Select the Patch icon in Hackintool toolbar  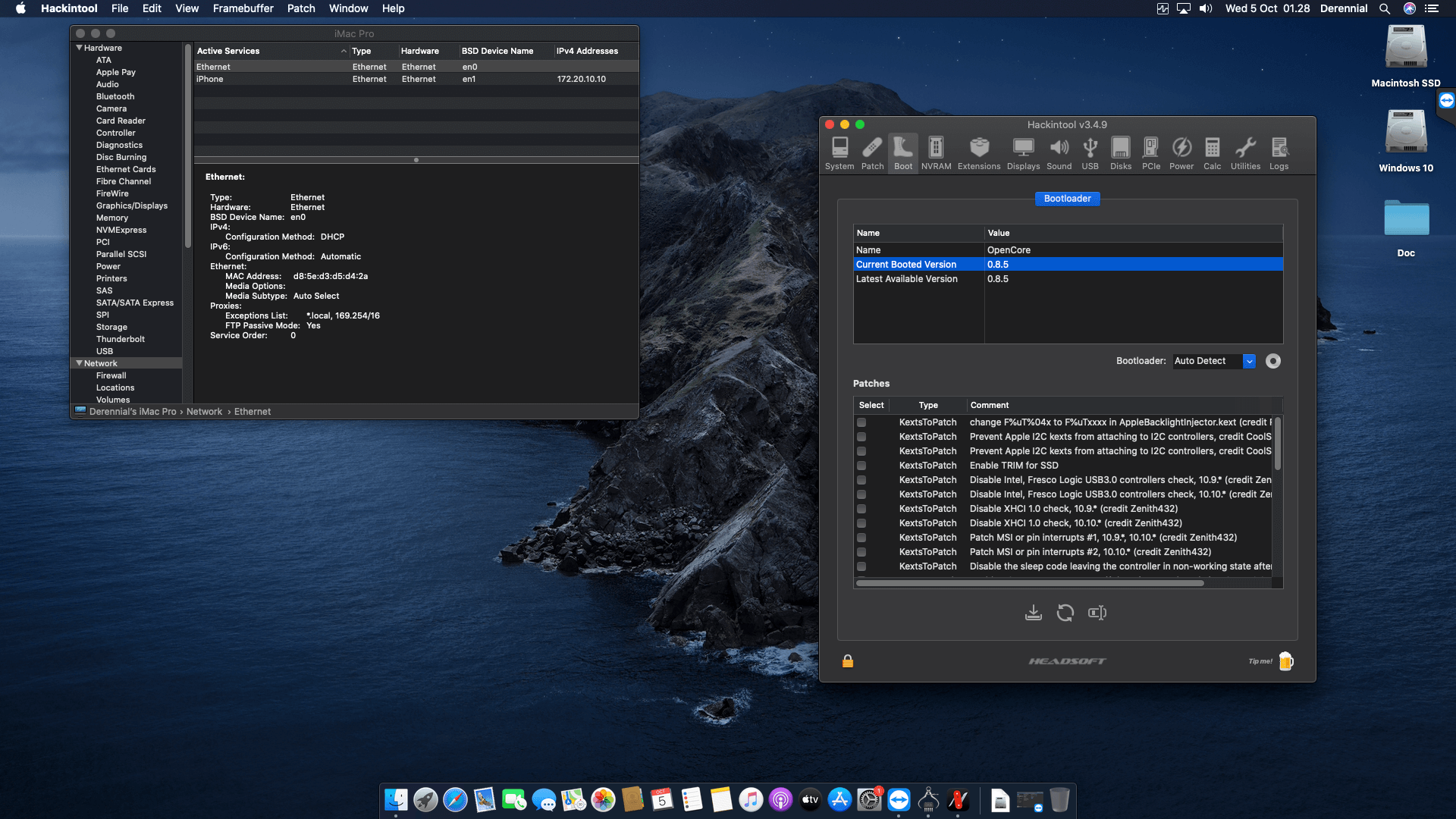pyautogui.click(x=872, y=152)
